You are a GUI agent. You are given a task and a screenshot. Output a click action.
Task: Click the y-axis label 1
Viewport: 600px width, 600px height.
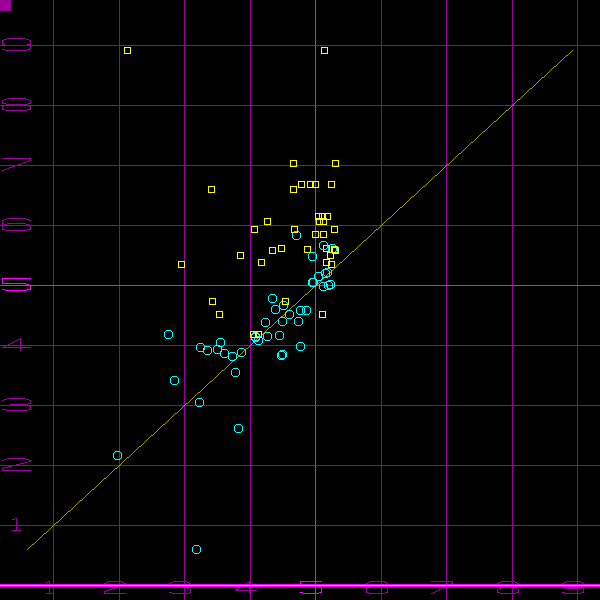click(x=15, y=525)
